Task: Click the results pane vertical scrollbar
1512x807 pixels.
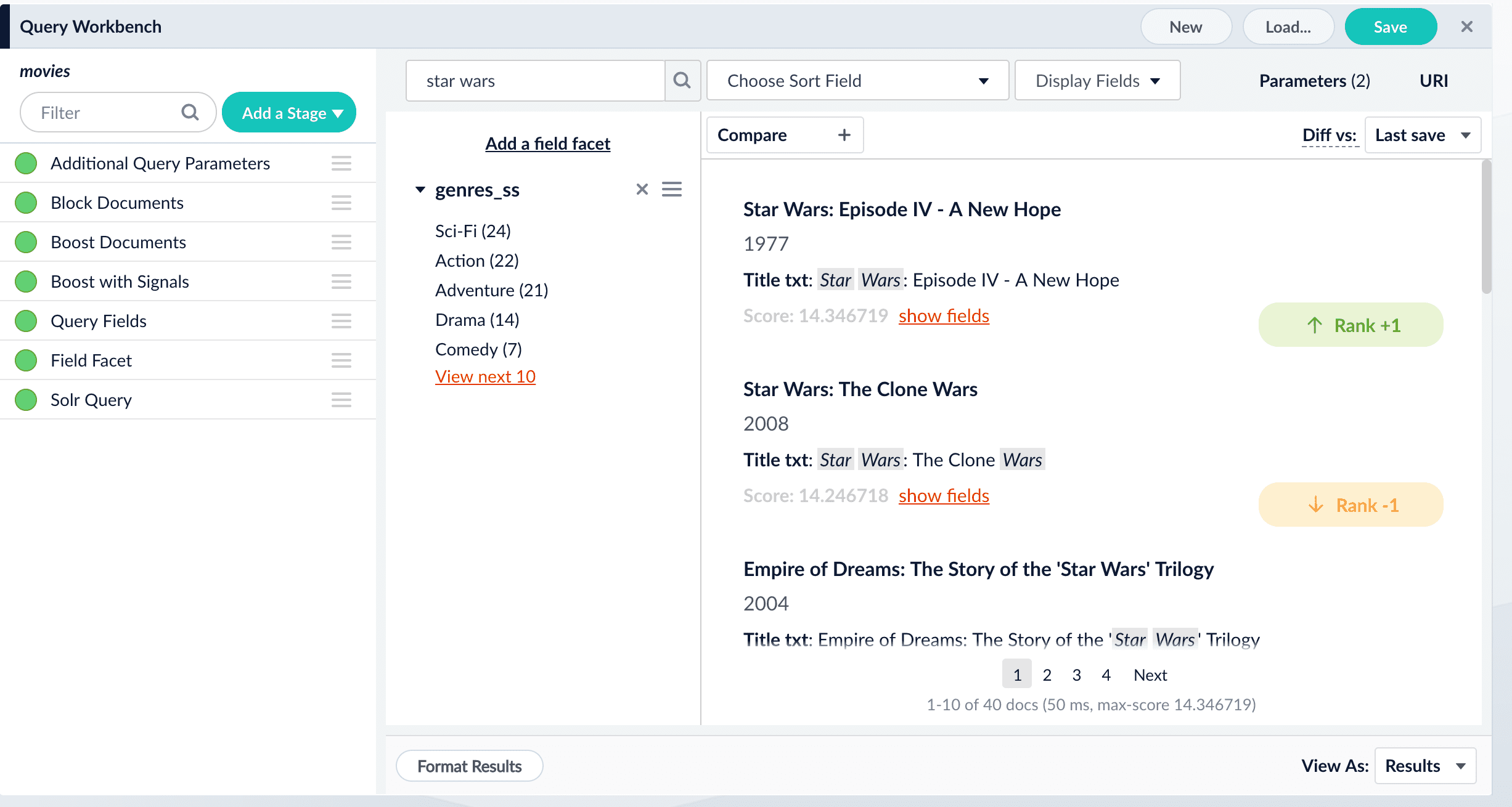Action: click(1486, 228)
